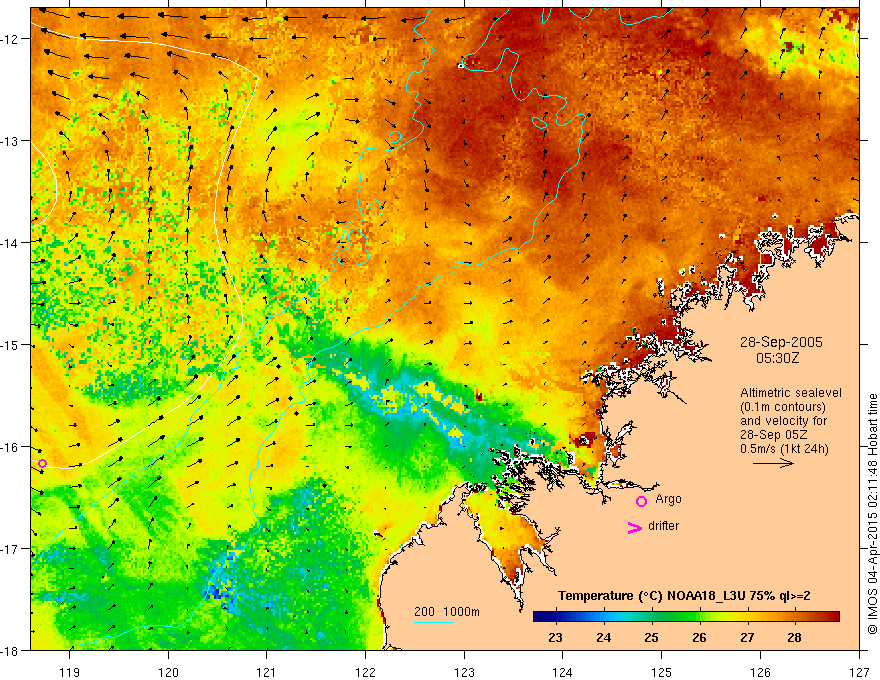Image resolution: width=880 pixels, height=680 pixels.
Task: Click longitude axis label 126
Action: click(x=760, y=672)
